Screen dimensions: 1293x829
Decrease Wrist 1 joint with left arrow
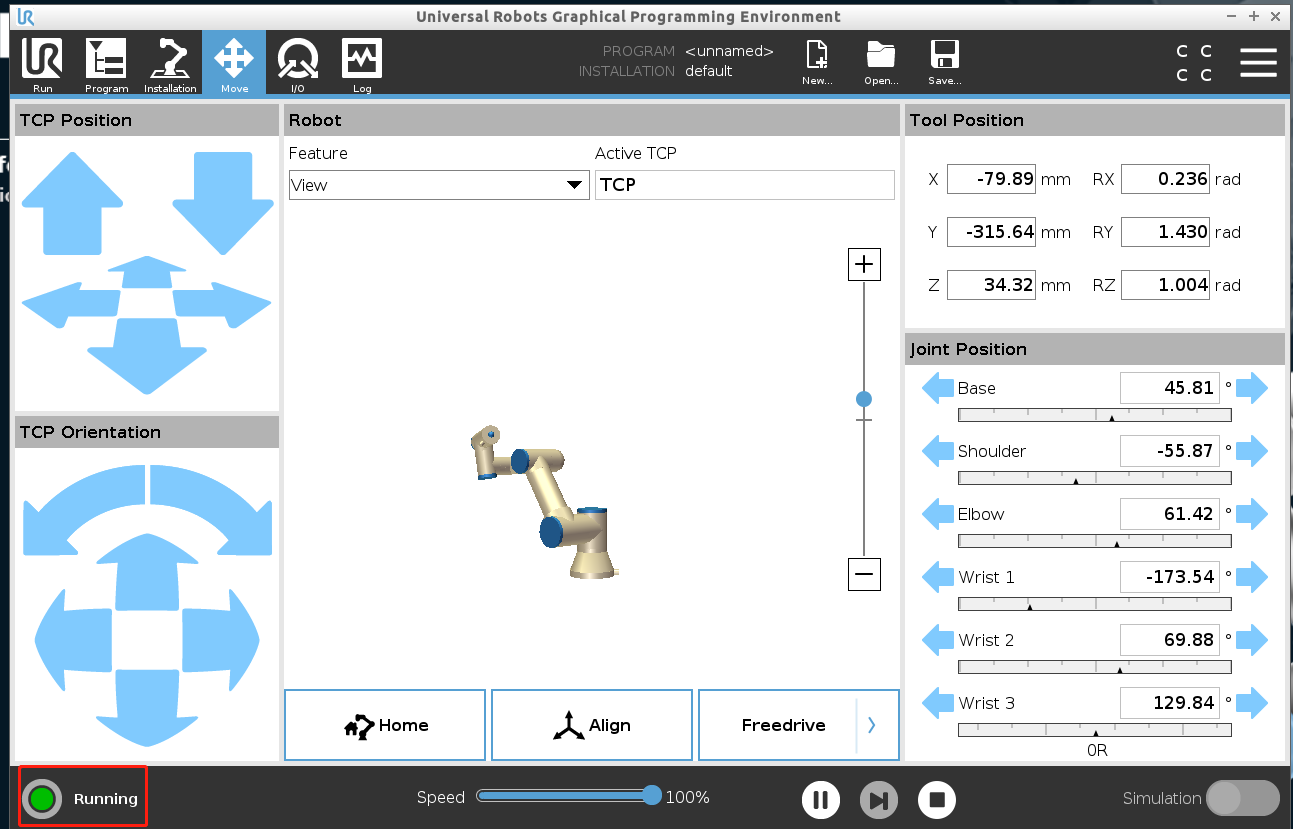pos(938,577)
